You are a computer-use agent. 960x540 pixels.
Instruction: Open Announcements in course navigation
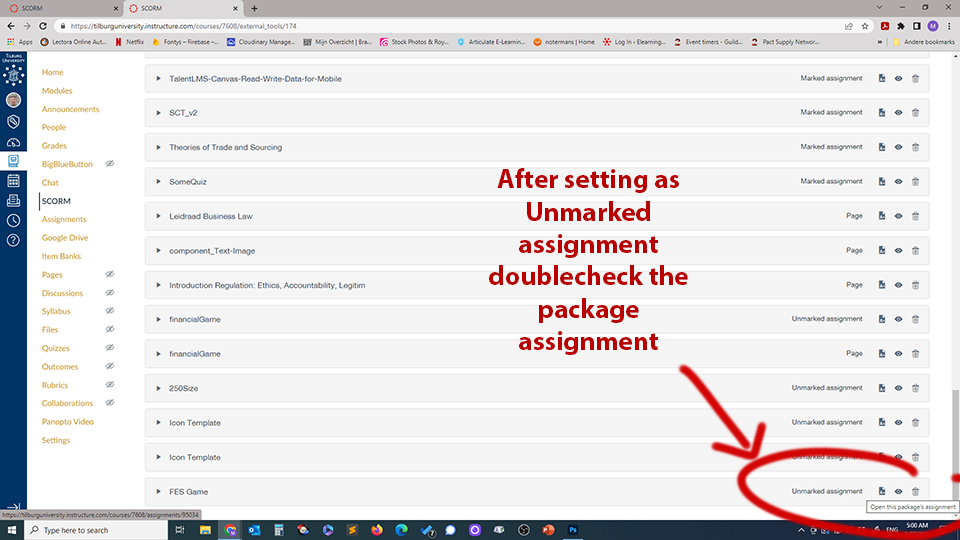pyautogui.click(x=70, y=109)
